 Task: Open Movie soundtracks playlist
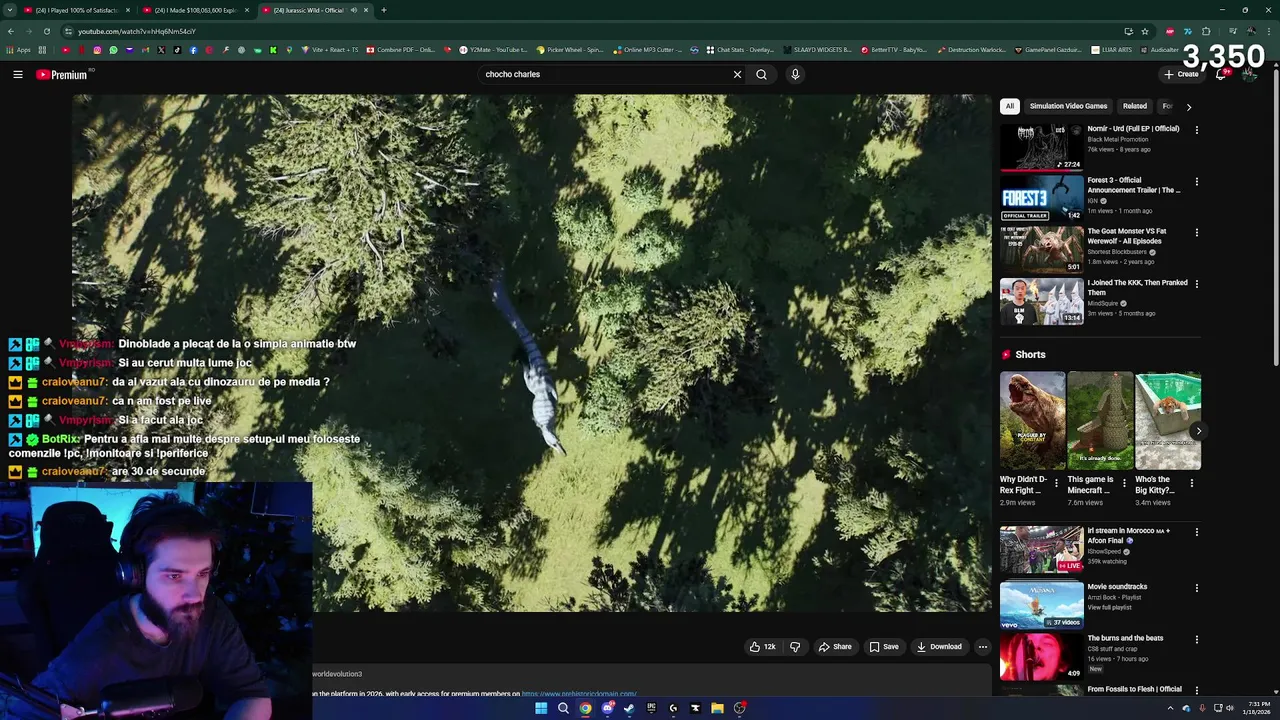(1041, 605)
